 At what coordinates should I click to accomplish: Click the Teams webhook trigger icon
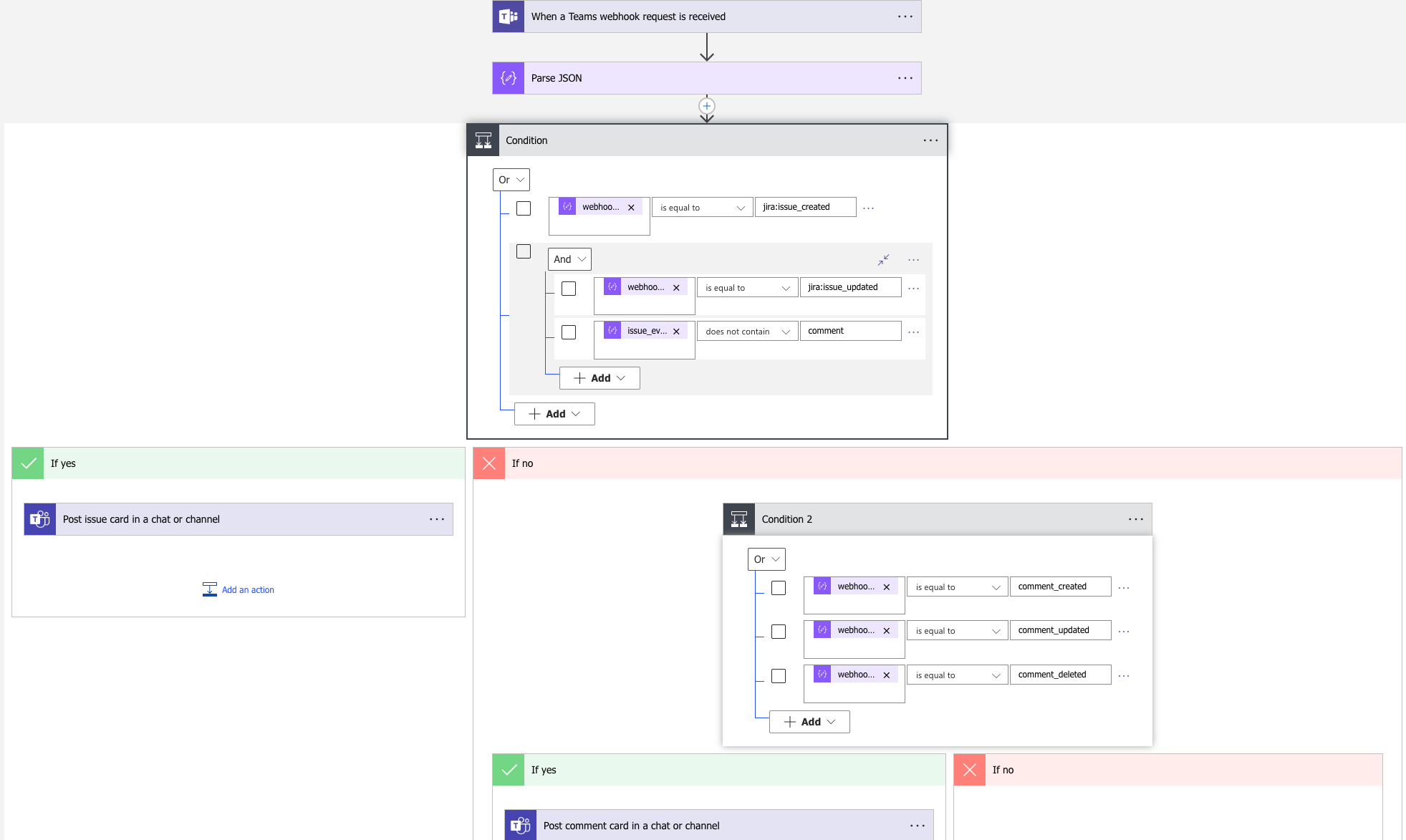509,16
